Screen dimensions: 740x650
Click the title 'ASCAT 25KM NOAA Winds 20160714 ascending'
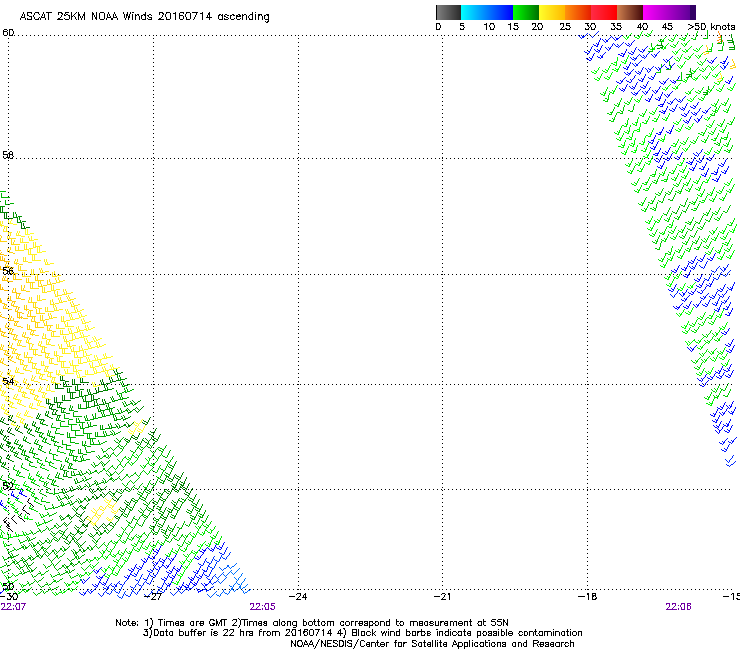[x=144, y=17]
